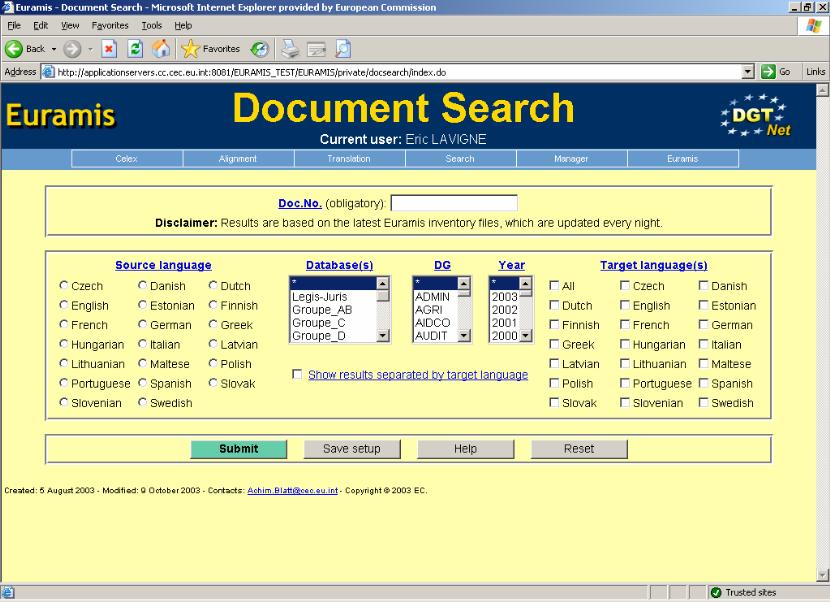This screenshot has width=830, height=602.
Task: Select 2002 in the Year list
Action: point(504,310)
